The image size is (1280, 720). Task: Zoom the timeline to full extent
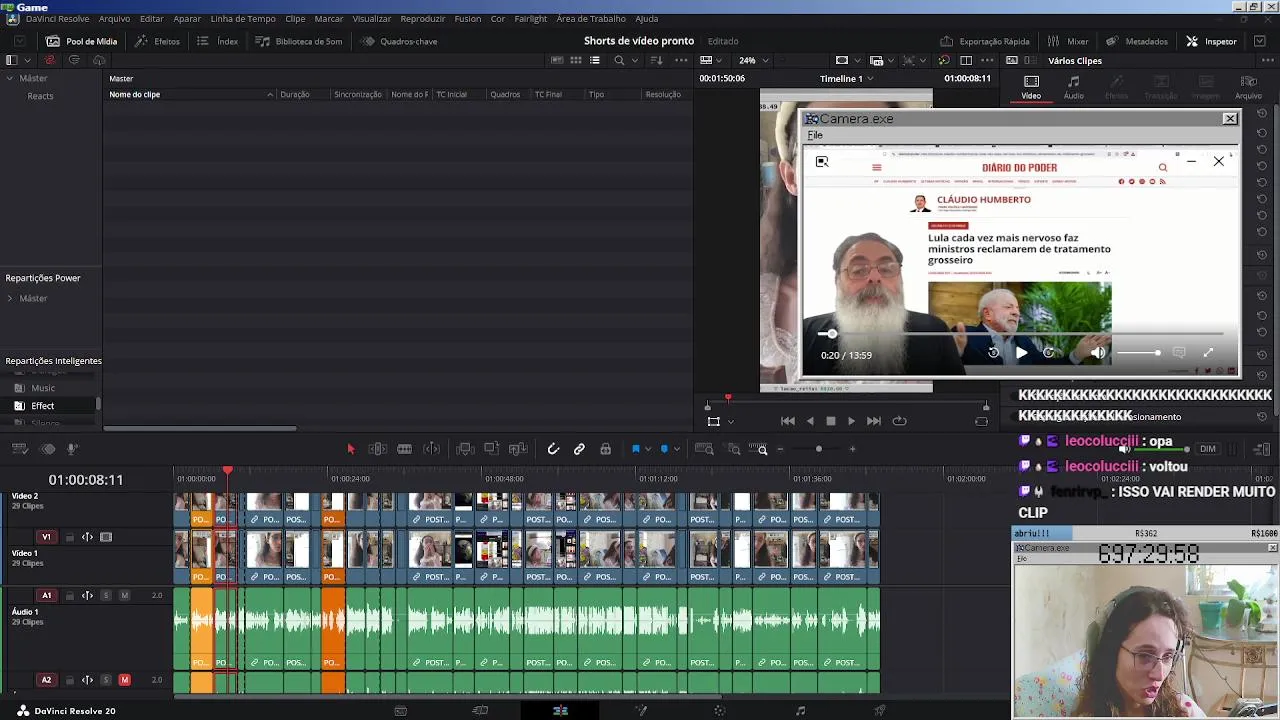point(704,449)
